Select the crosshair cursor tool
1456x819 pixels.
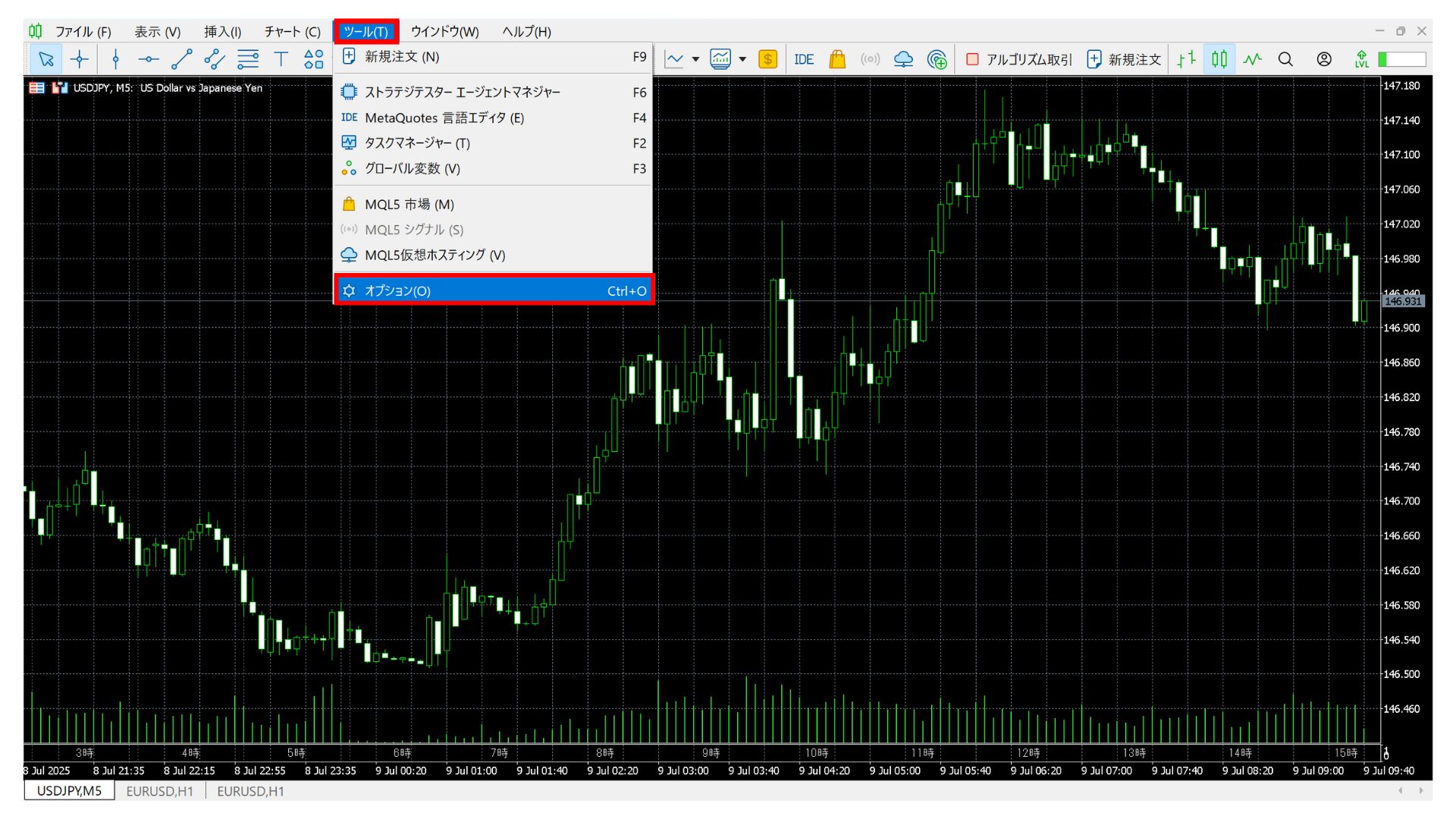[x=80, y=59]
